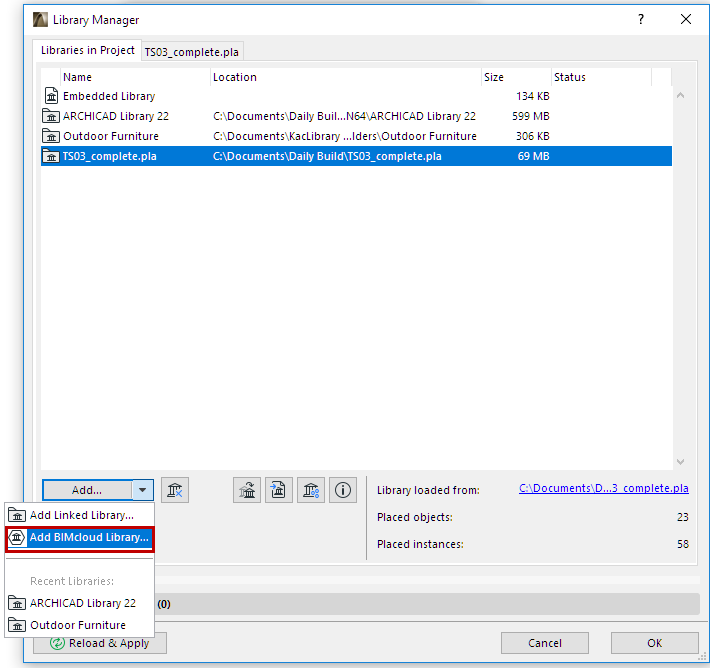
Task: Click the 134 KB size value
Action: pos(532,96)
